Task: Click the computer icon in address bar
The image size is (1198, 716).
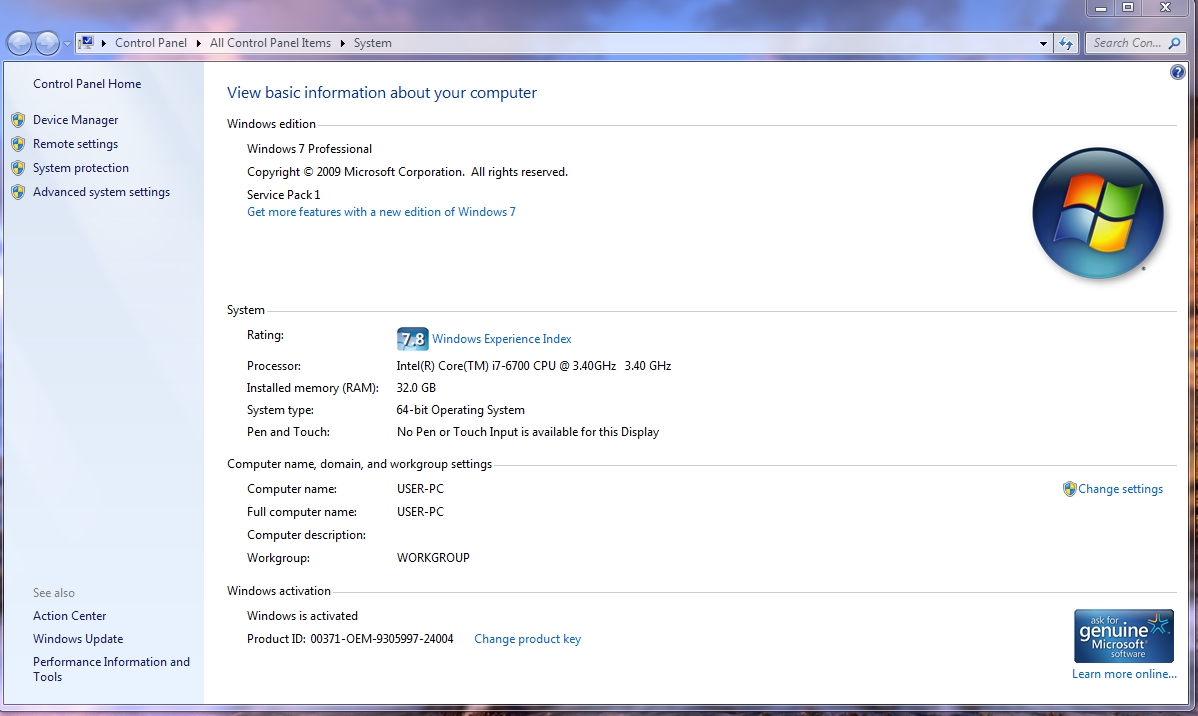Action: point(86,43)
